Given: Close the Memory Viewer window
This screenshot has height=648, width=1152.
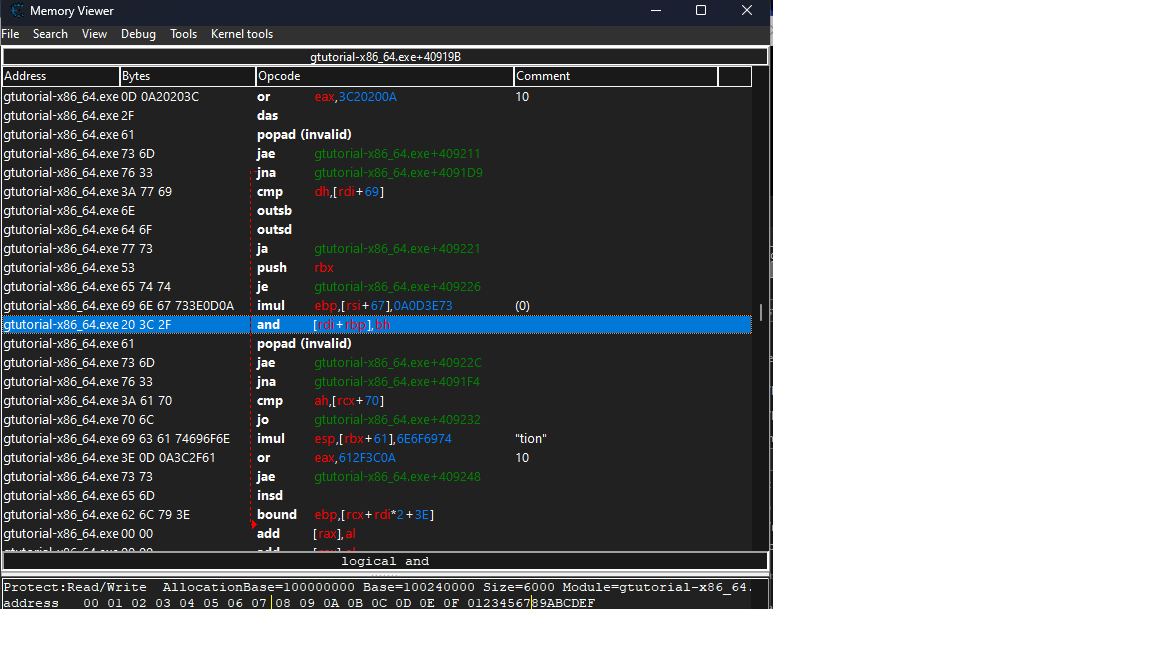Looking at the screenshot, I should (x=747, y=11).
